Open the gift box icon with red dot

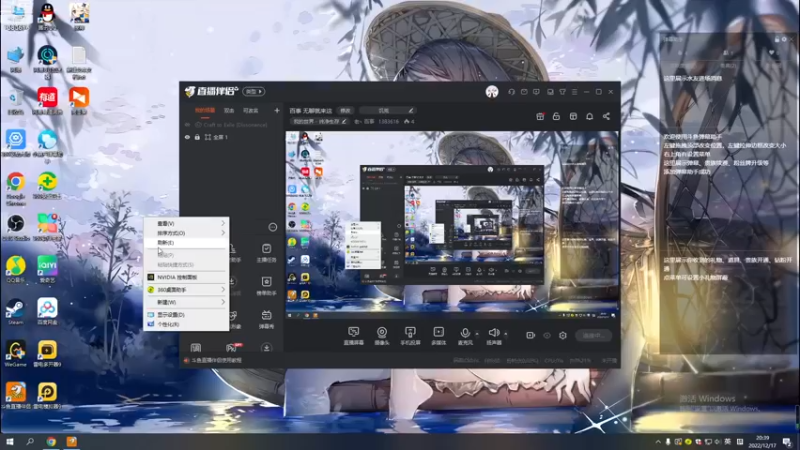tap(540, 116)
